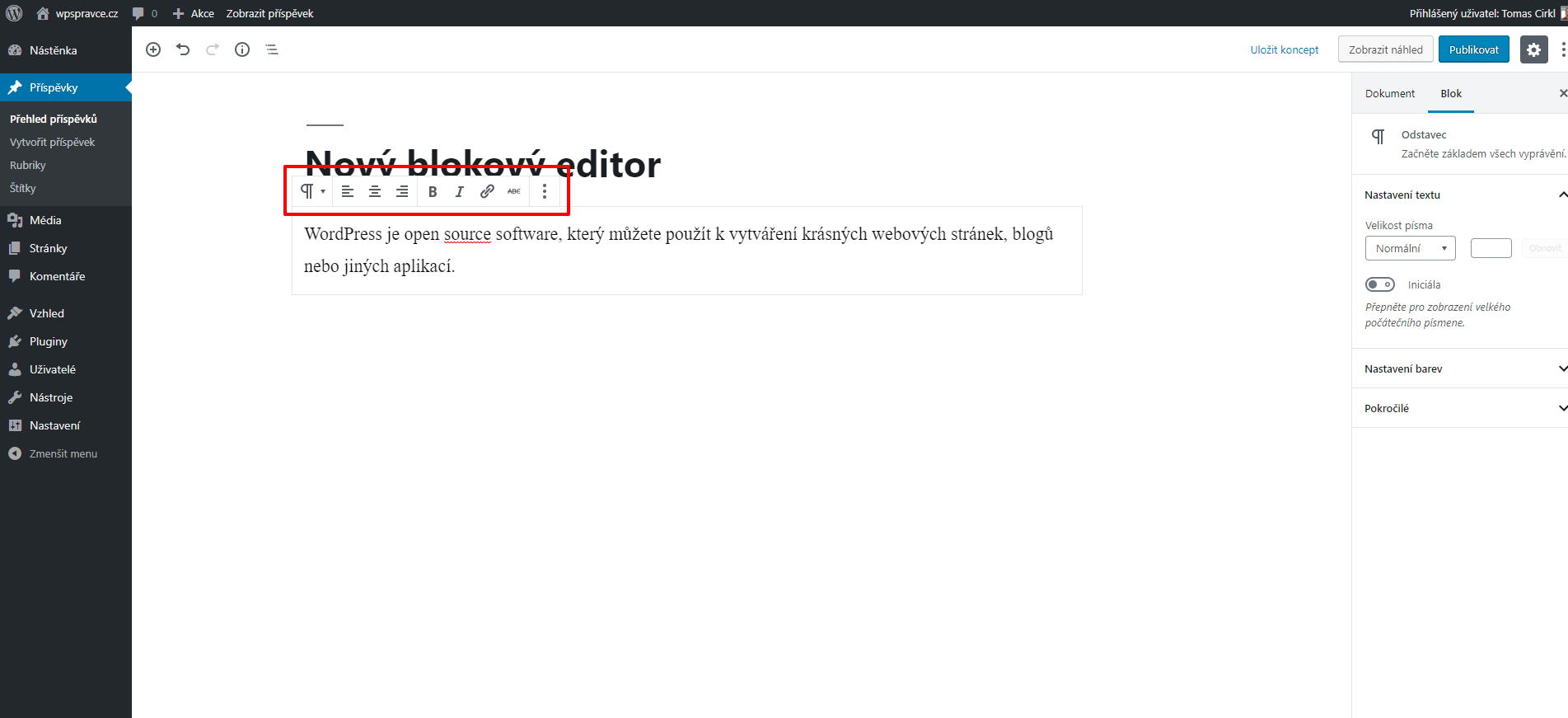Change block type via paragraph icon
The height and width of the screenshot is (718, 1568).
pos(312,191)
